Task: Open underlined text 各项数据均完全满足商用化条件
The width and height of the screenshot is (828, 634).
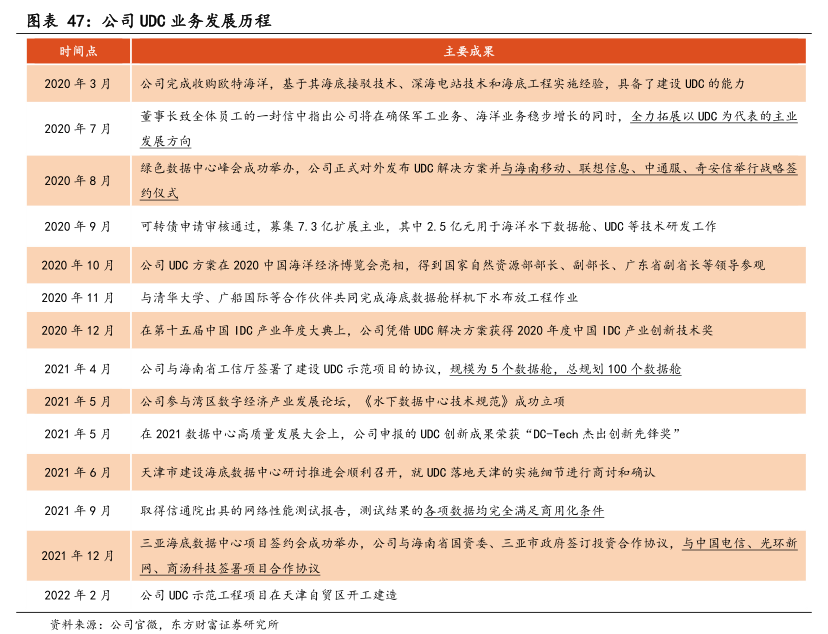Action: coord(514,511)
